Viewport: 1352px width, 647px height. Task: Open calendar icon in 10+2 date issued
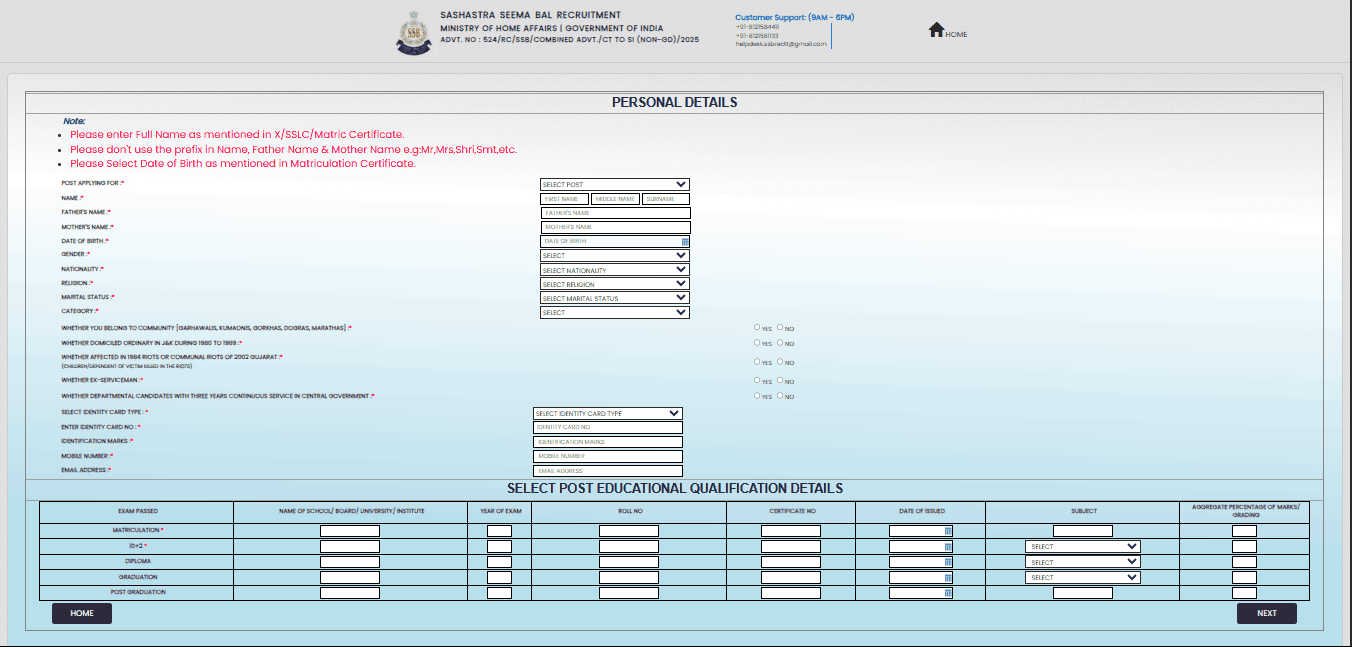948,547
